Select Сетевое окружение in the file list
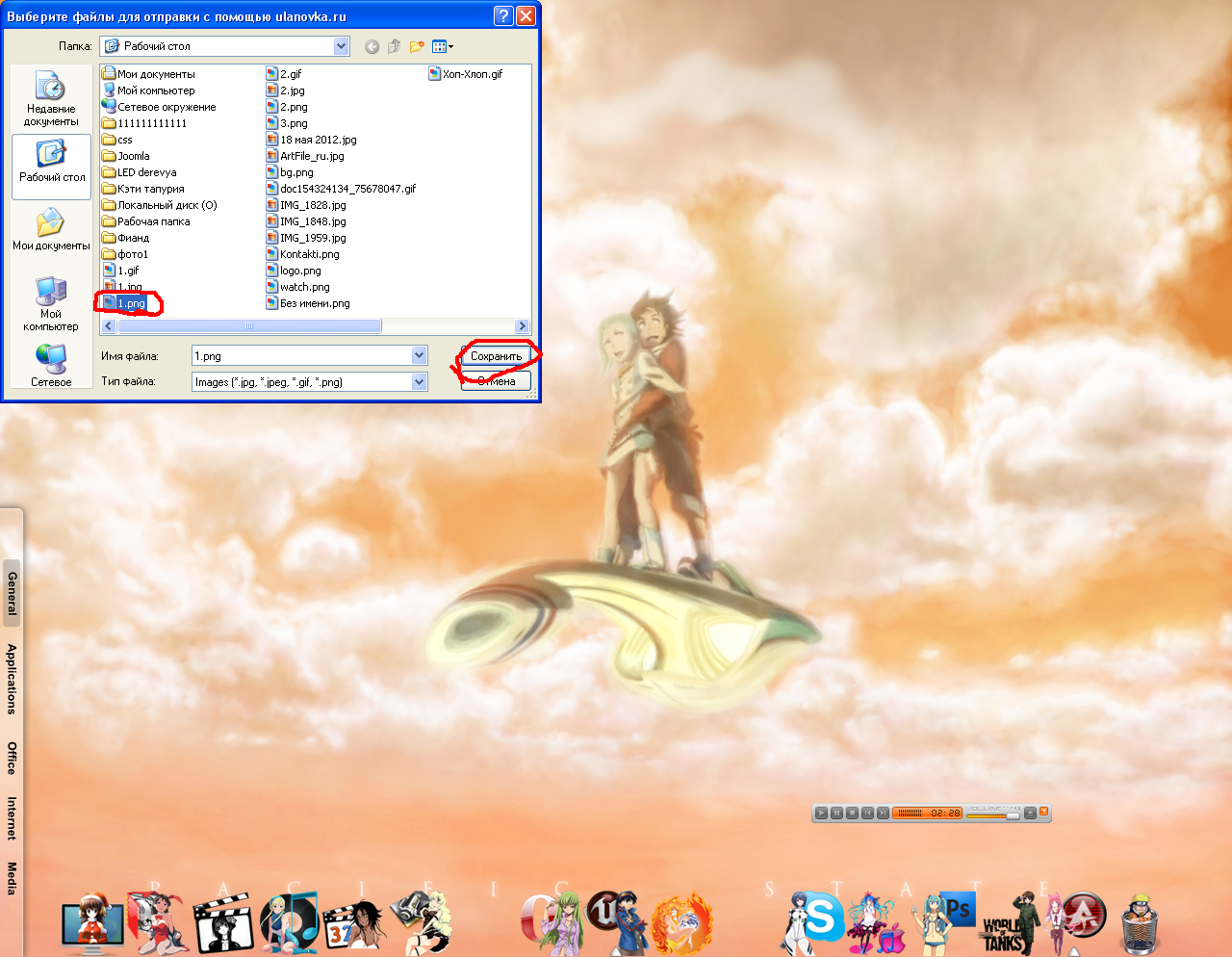 coord(159,107)
